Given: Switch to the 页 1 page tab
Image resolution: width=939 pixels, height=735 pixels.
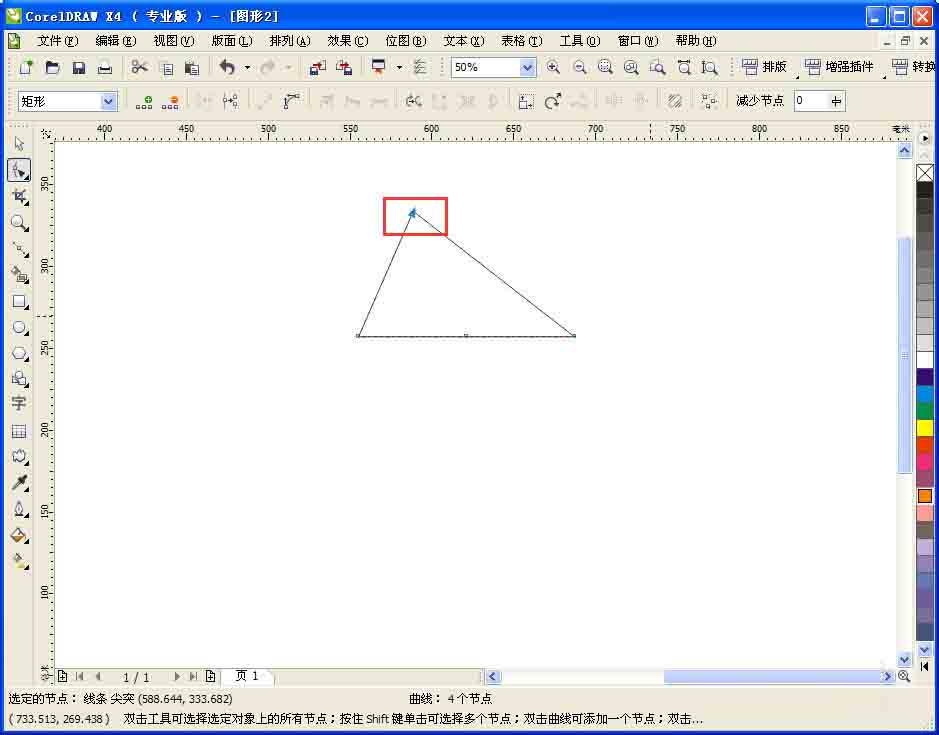Looking at the screenshot, I should [247, 676].
